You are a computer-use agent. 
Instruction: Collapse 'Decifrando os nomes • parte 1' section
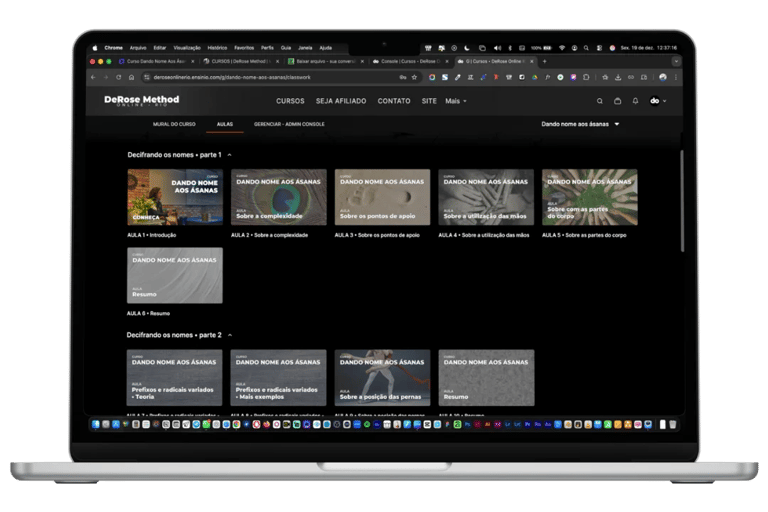coord(229,155)
